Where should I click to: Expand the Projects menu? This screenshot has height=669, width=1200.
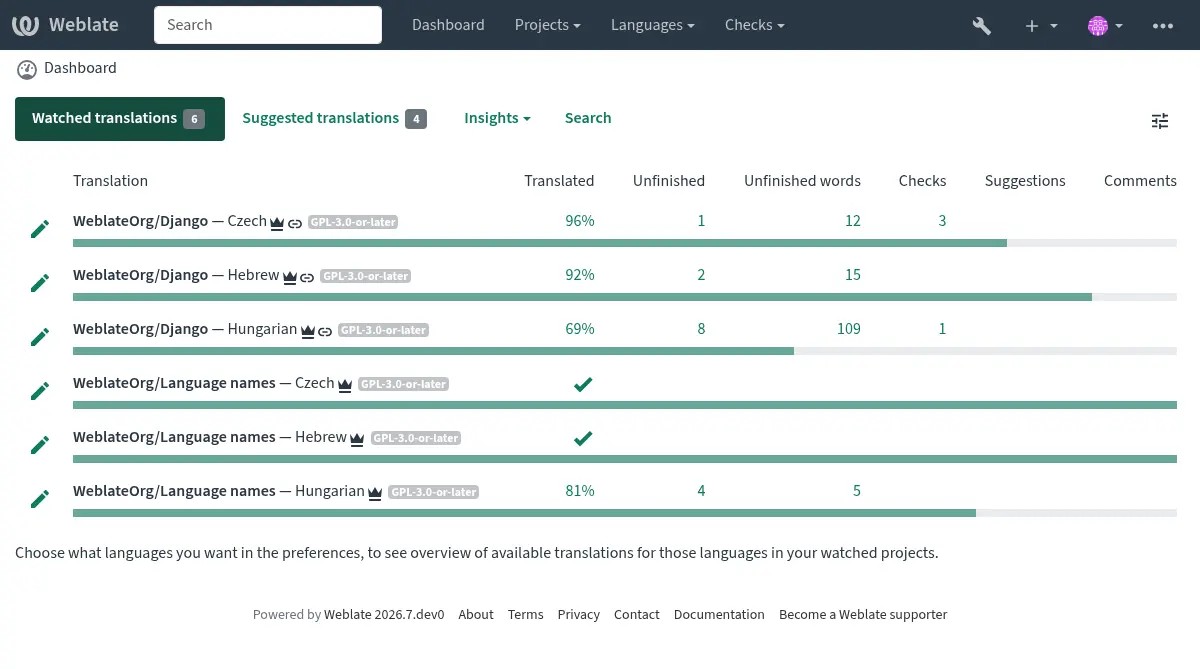coord(548,25)
